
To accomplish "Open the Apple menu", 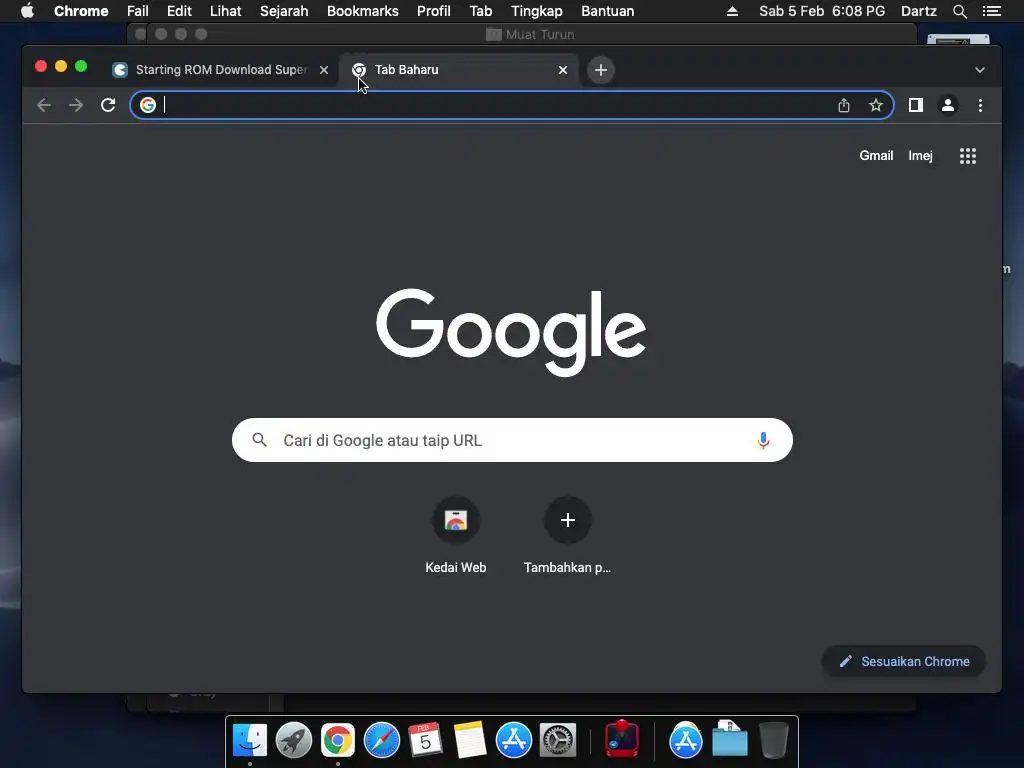I will (27, 11).
